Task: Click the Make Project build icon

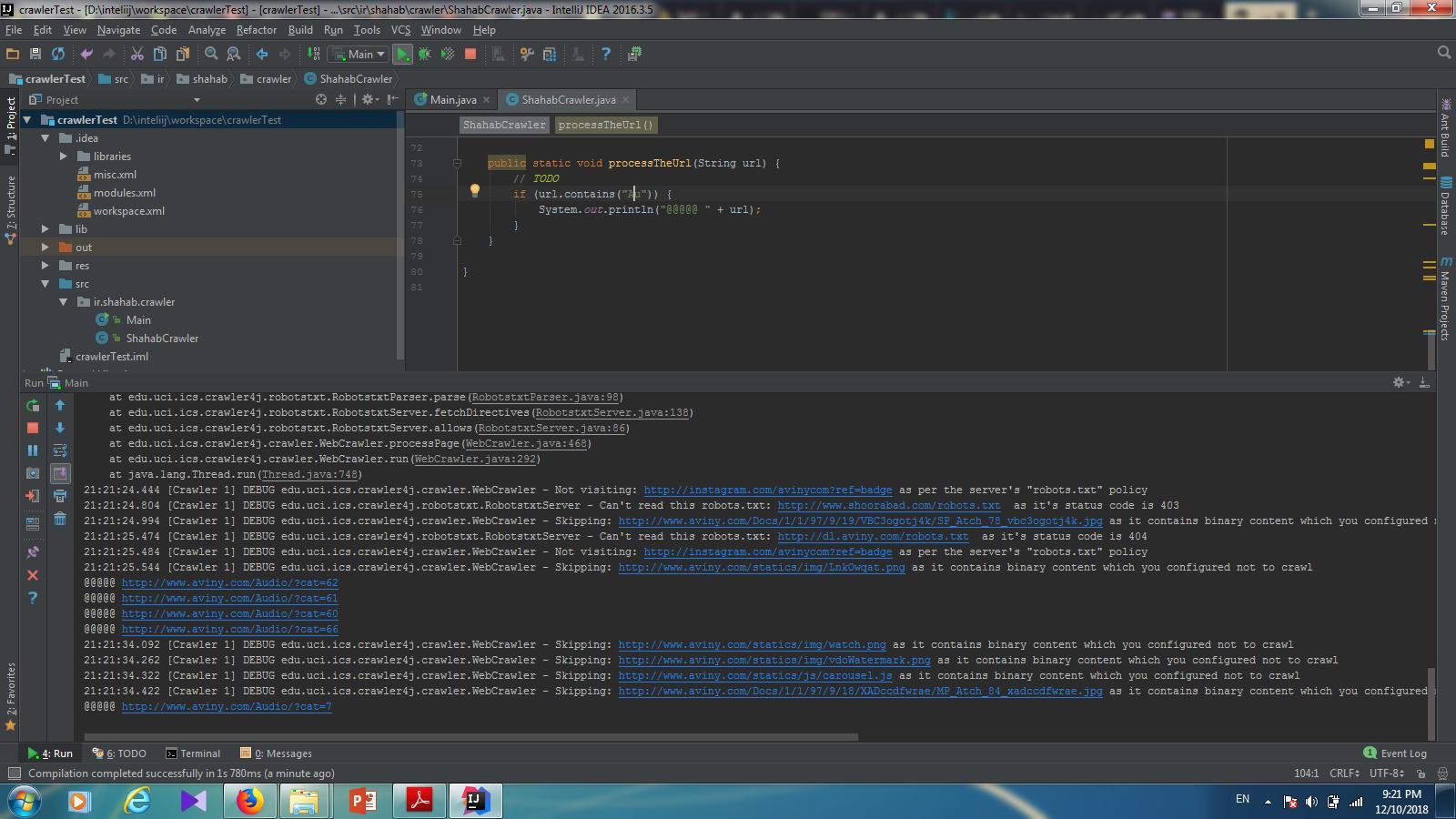Action: [313, 54]
